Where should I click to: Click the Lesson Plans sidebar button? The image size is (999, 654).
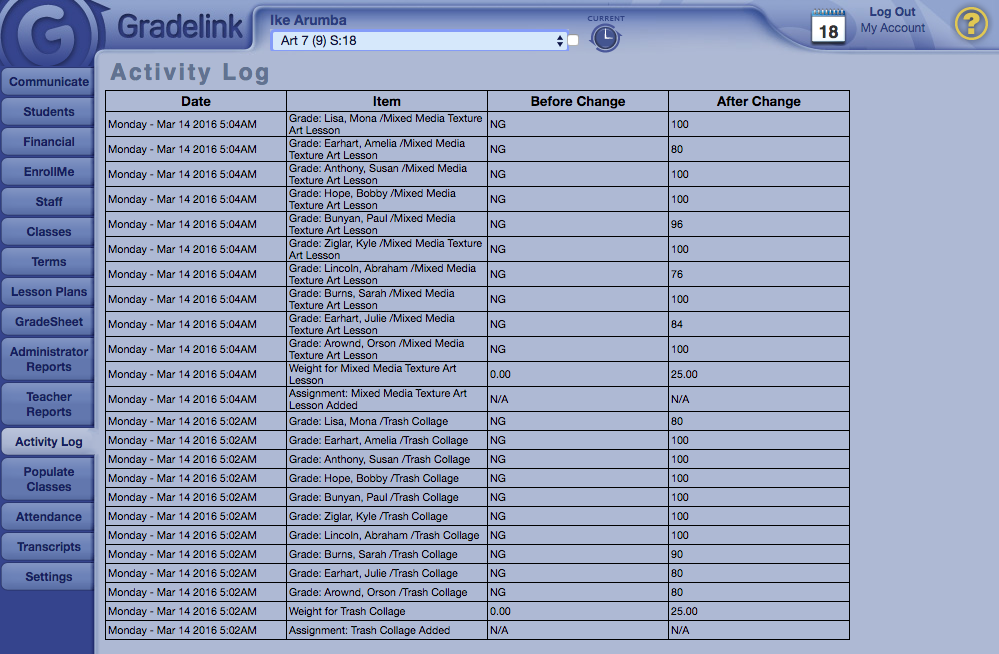tap(49, 292)
